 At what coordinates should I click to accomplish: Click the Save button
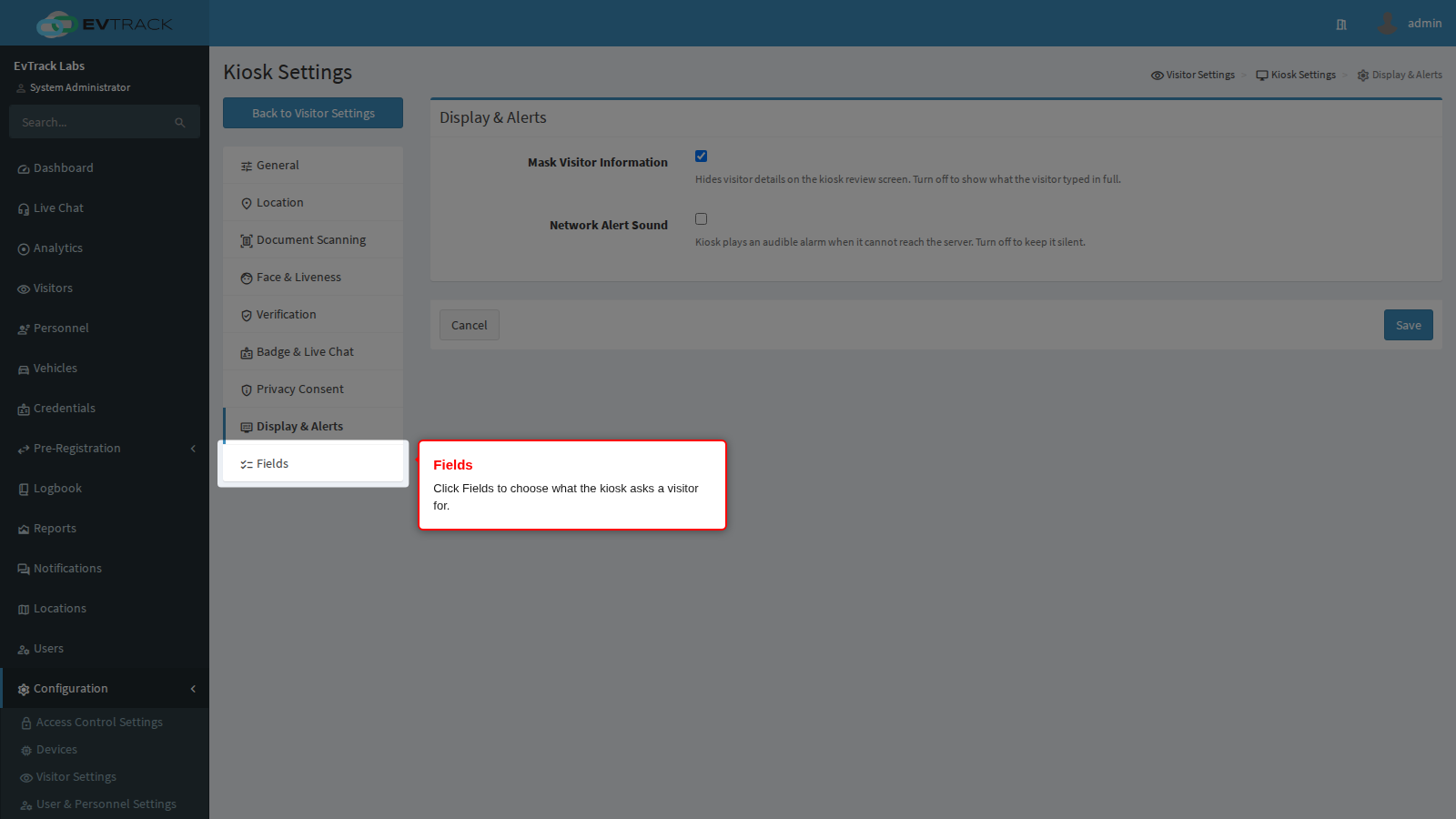(1409, 325)
